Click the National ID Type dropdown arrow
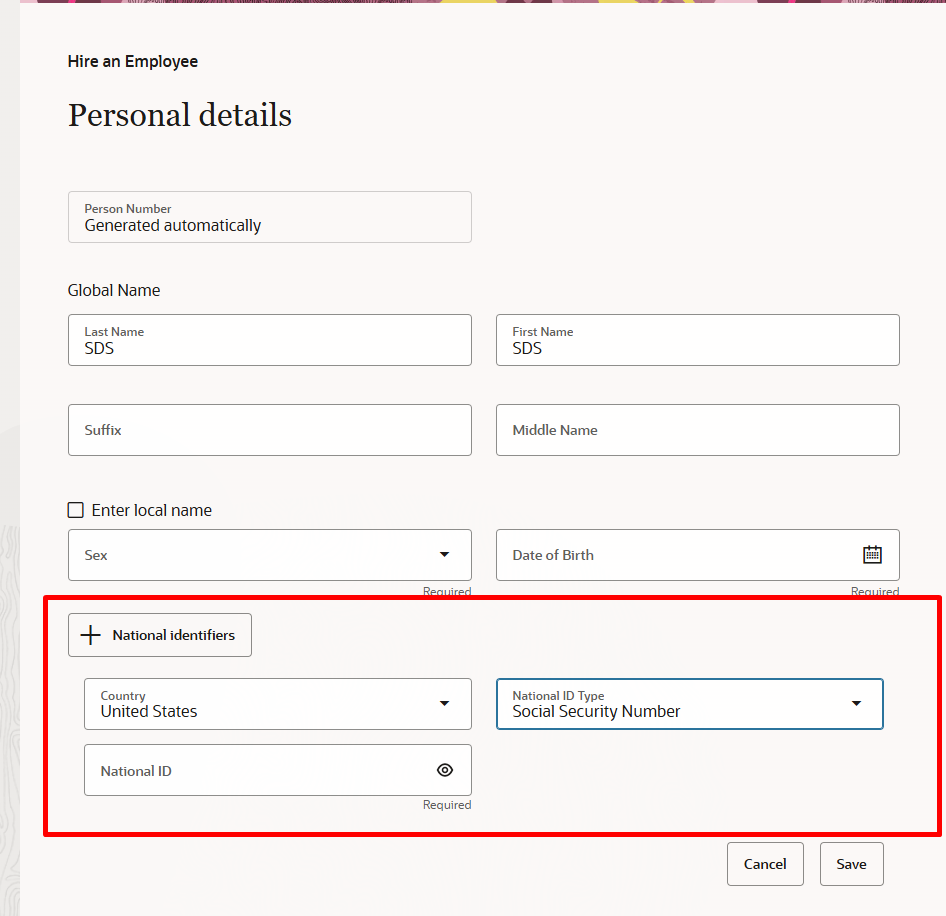 pyautogui.click(x=856, y=703)
